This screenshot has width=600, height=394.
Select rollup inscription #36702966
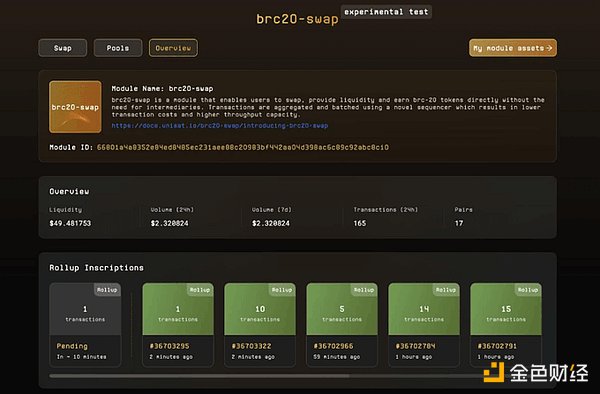click(342, 325)
